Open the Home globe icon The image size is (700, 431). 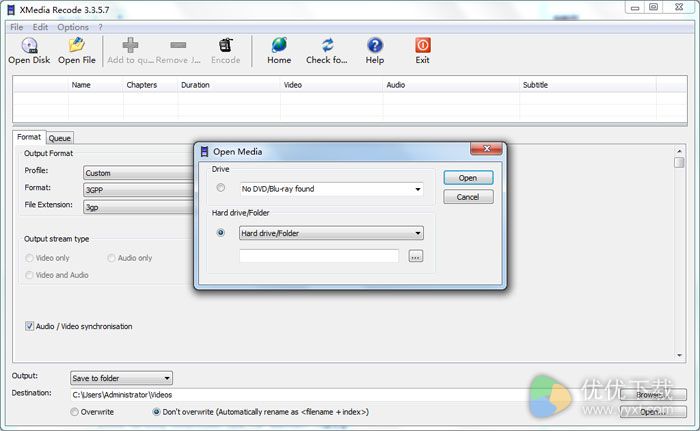coord(279,45)
